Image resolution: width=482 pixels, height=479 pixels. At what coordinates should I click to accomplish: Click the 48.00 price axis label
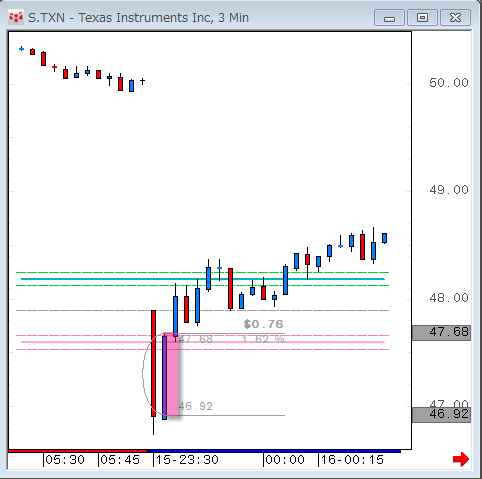[449, 298]
